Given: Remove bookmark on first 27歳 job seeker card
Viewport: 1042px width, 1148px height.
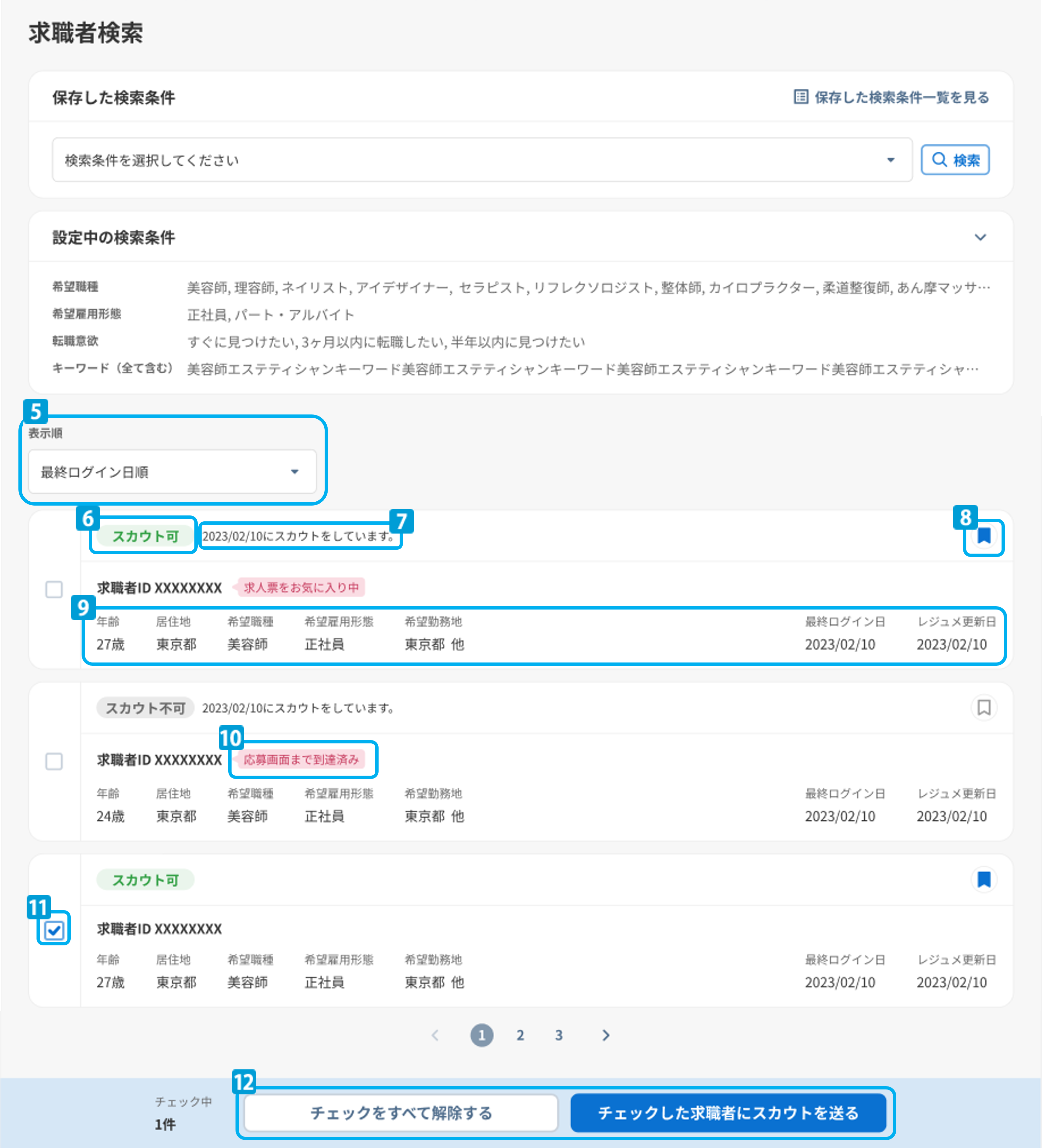Looking at the screenshot, I should click(983, 536).
